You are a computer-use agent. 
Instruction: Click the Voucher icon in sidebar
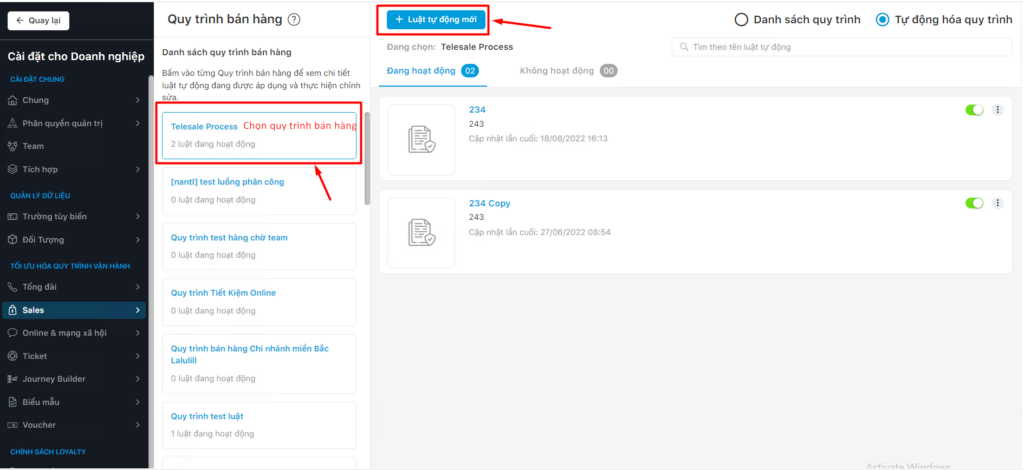coord(12,425)
